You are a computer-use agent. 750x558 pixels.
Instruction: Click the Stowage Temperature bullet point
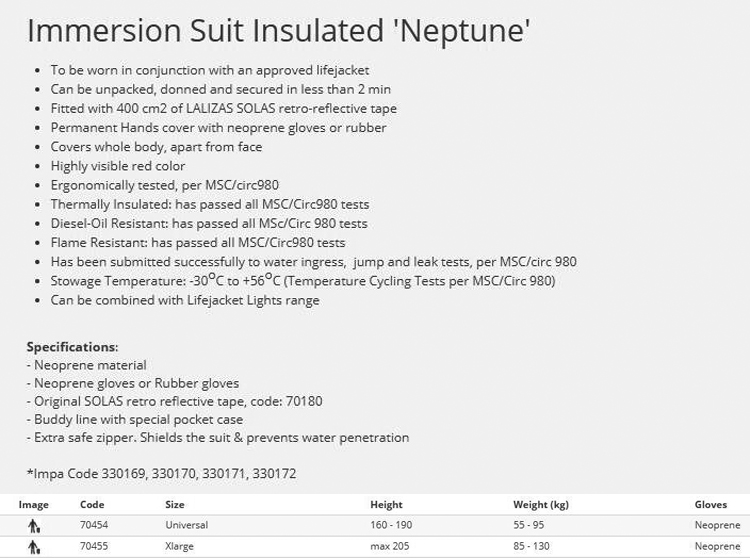point(303,280)
